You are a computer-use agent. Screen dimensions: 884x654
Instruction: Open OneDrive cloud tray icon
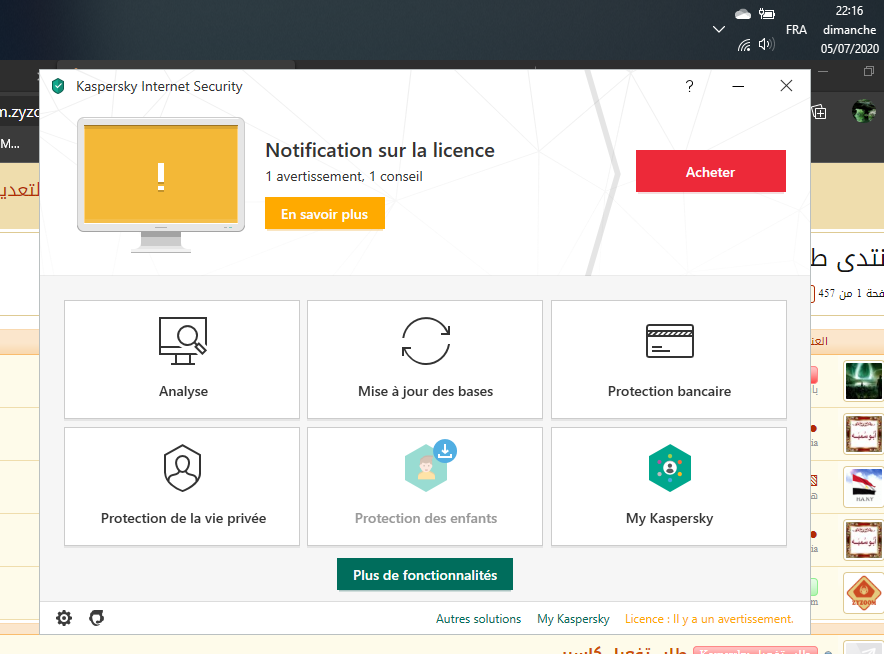pyautogui.click(x=743, y=14)
